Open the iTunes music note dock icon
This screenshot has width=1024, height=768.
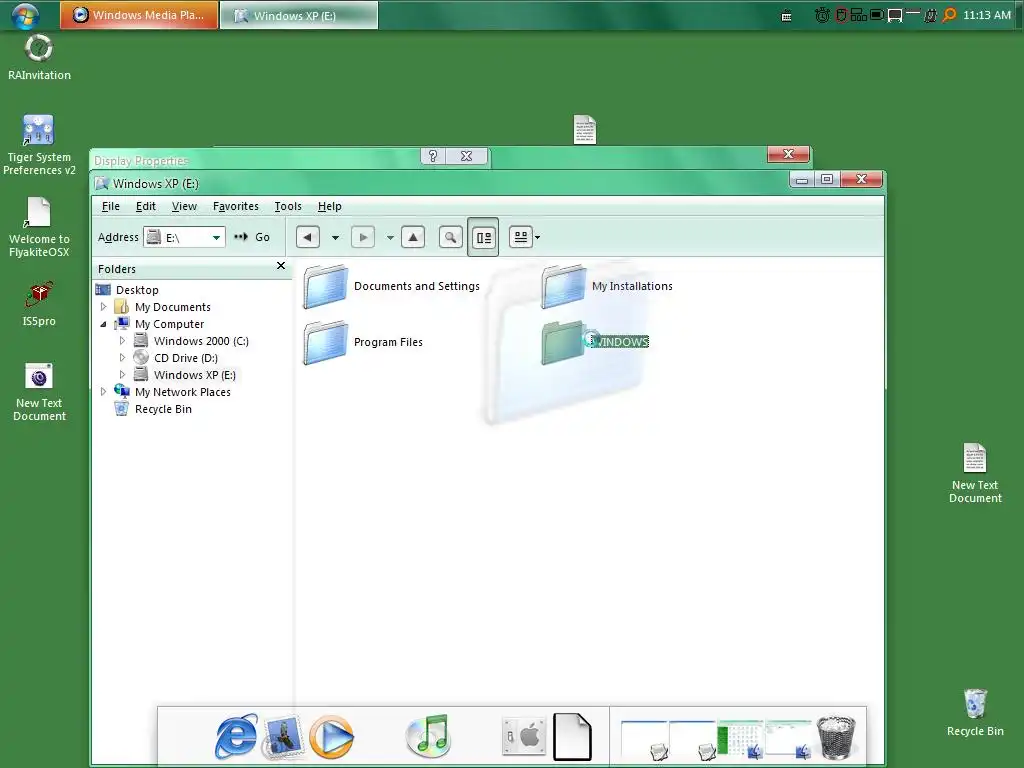(x=428, y=737)
